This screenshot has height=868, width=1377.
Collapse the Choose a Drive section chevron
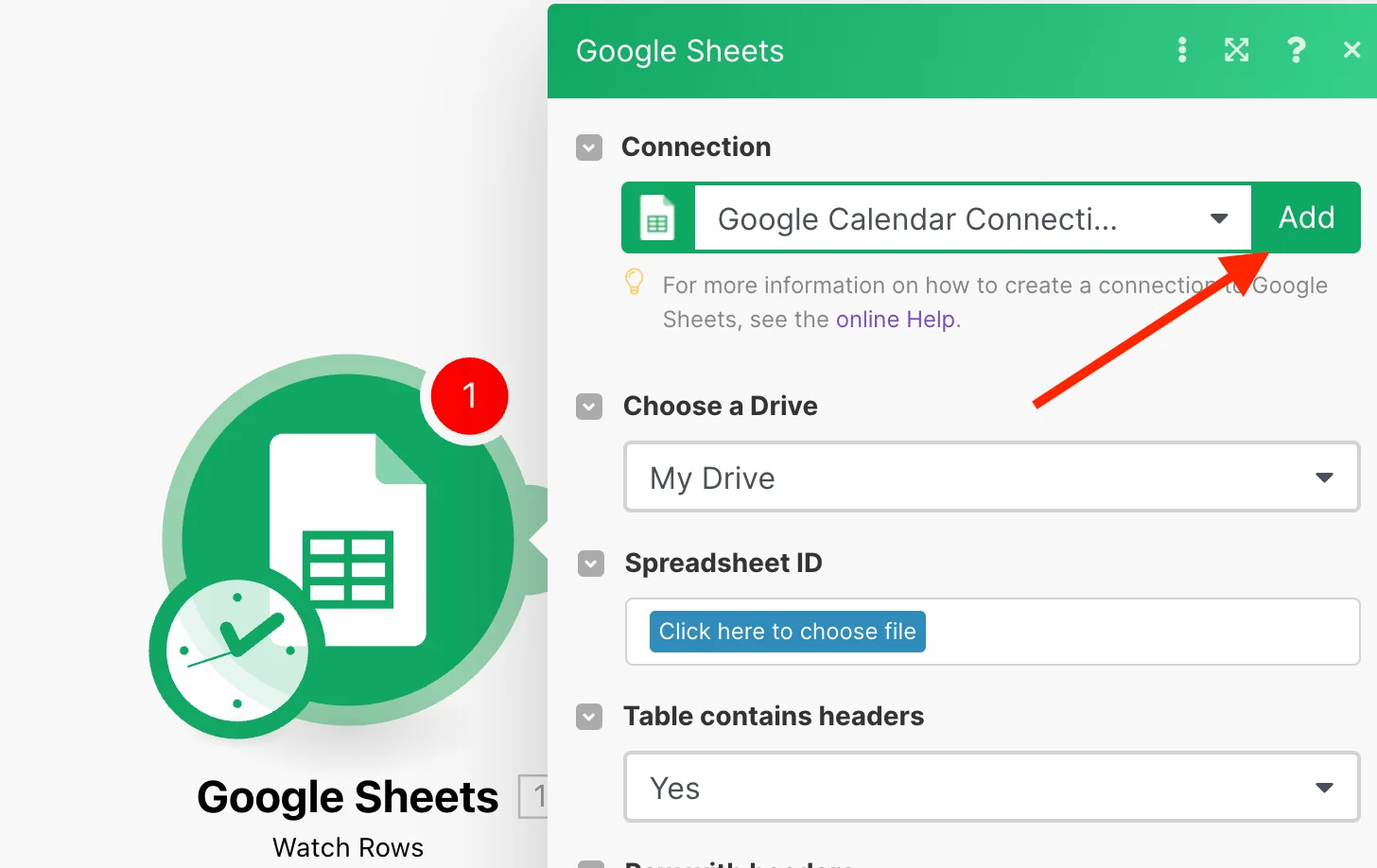pyautogui.click(x=589, y=407)
